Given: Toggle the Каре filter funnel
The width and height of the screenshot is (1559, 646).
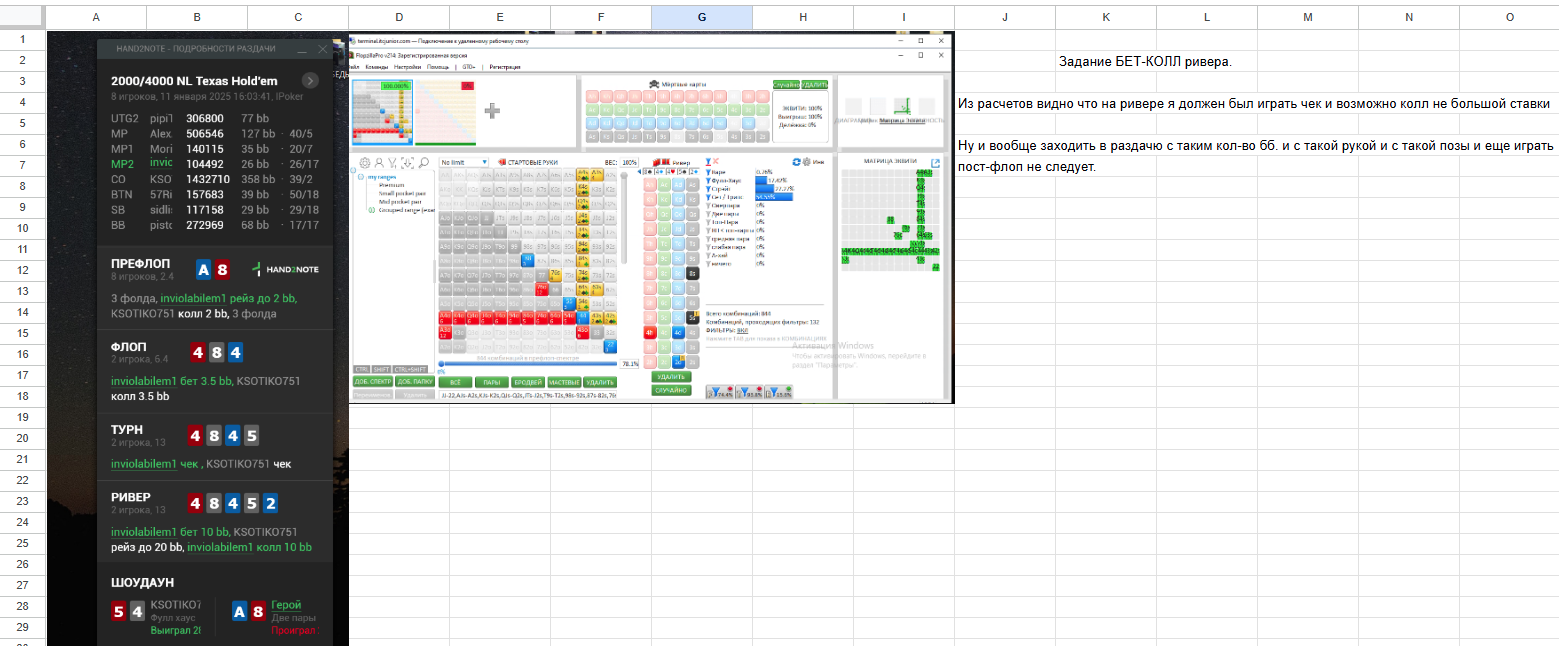Looking at the screenshot, I should click(708, 172).
